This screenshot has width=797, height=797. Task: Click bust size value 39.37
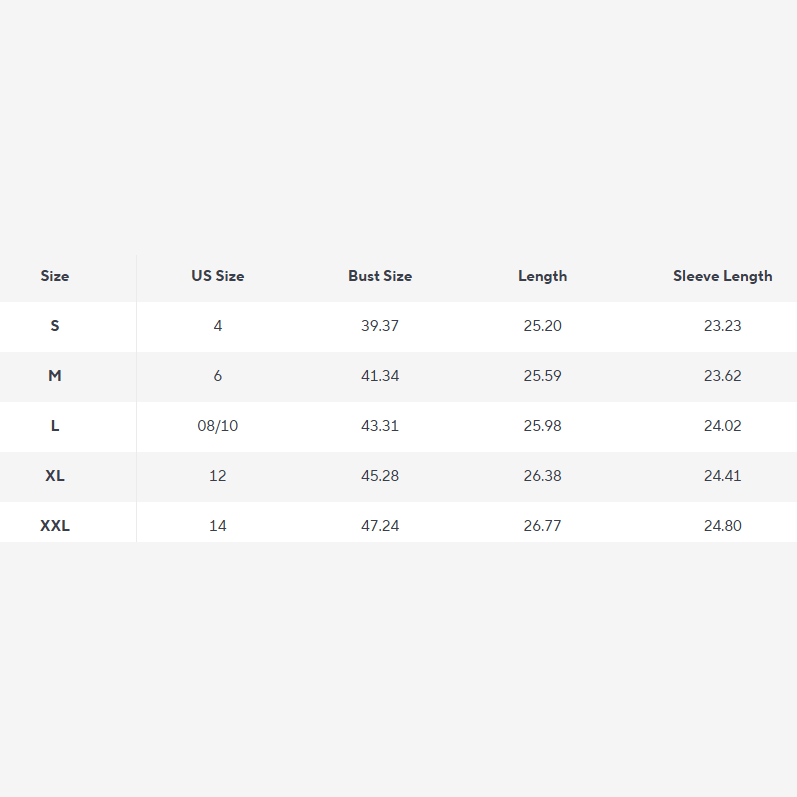[380, 326]
